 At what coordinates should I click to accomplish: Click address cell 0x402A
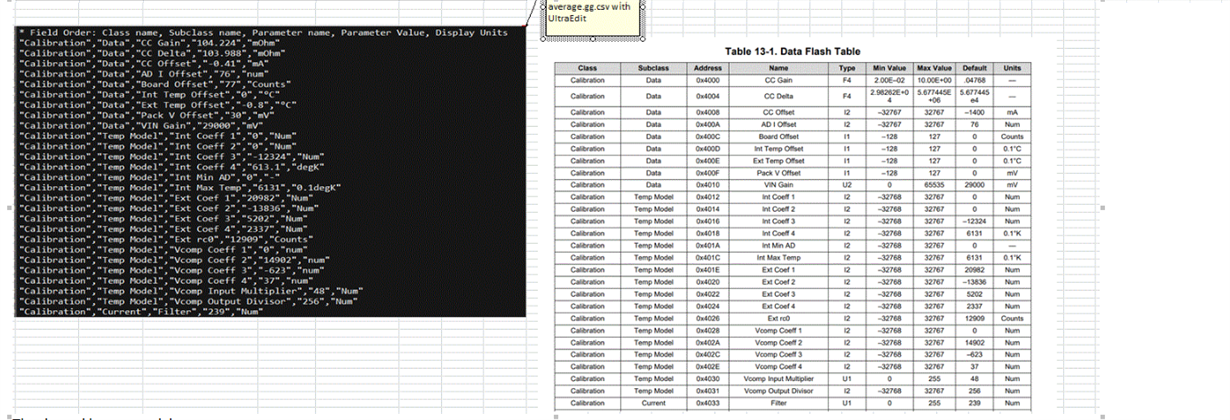click(x=707, y=343)
